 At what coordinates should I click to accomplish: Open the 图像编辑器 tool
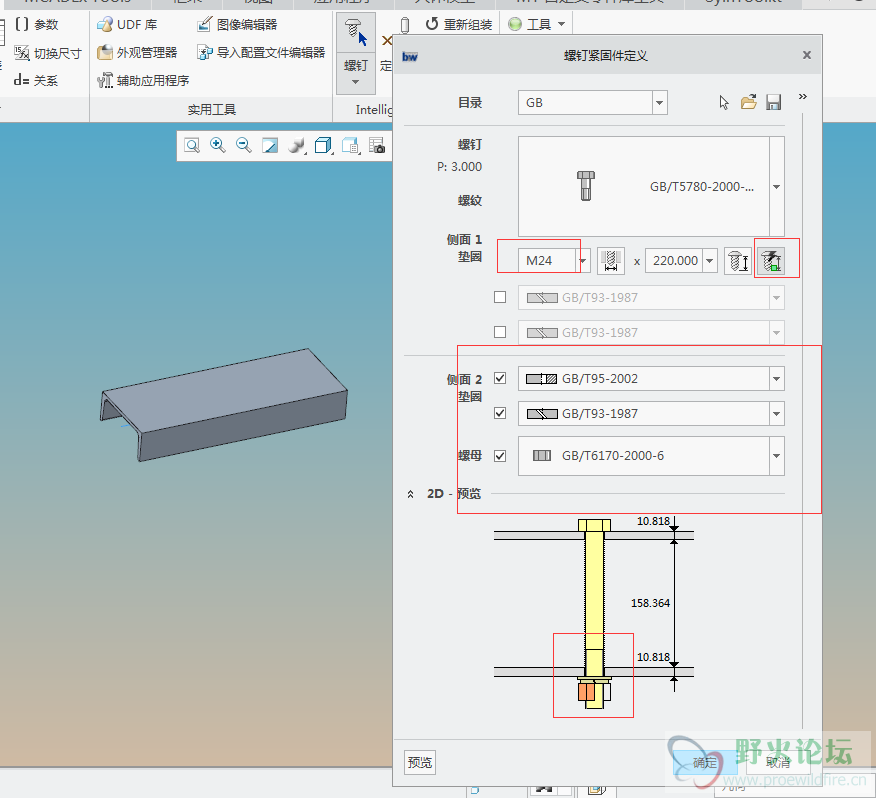237,24
